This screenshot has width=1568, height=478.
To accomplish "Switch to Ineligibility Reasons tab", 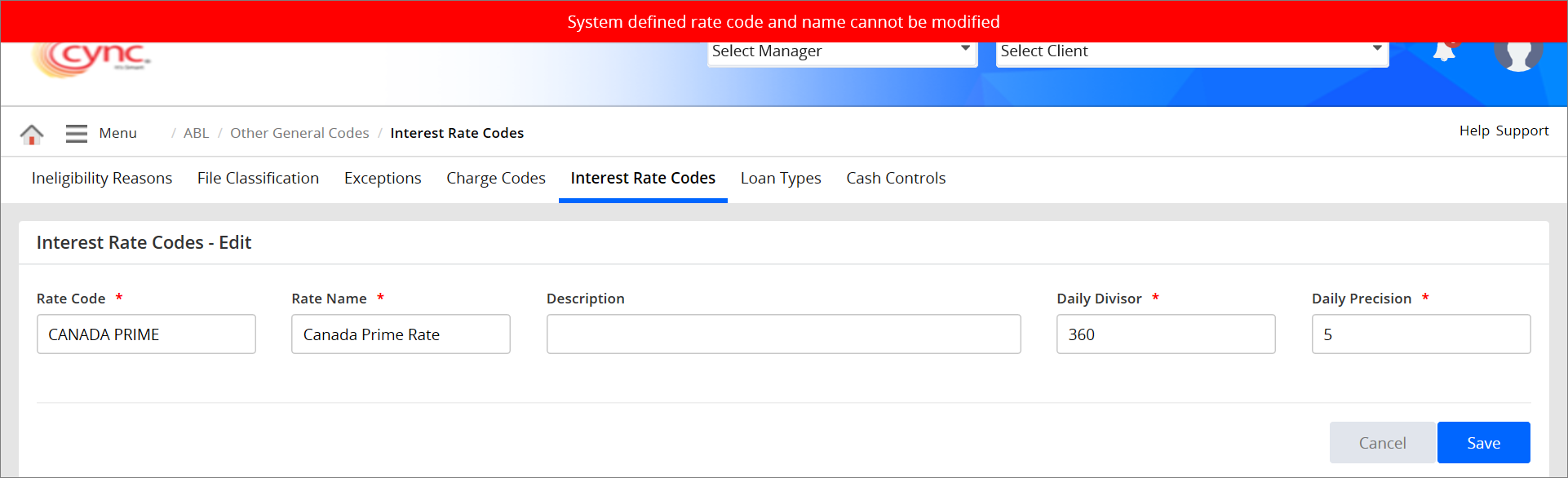I will coord(102,179).
